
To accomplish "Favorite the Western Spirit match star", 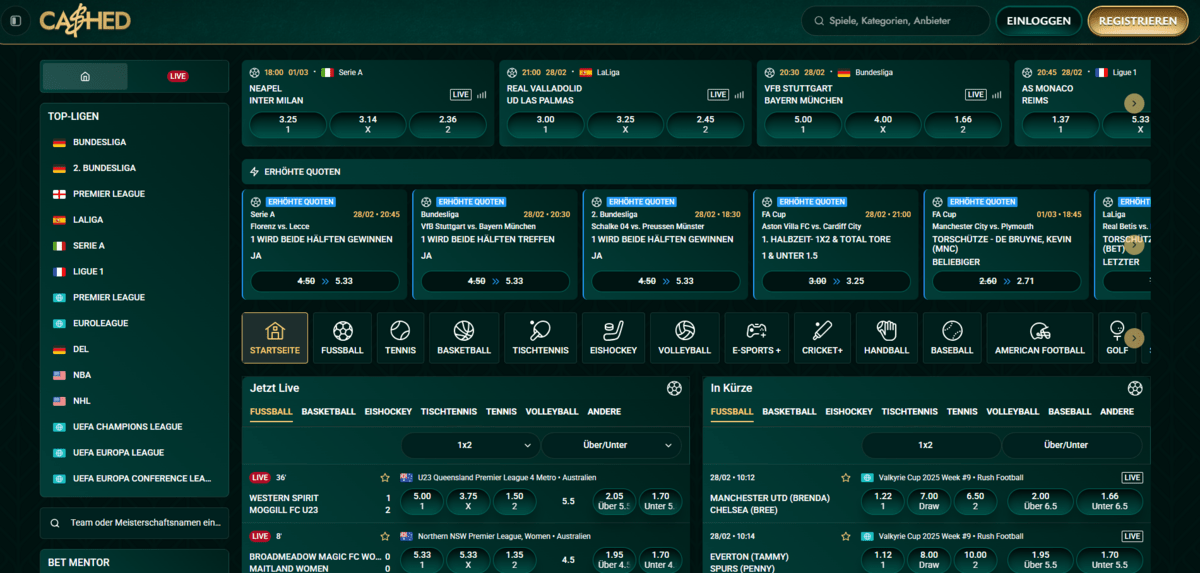I will coord(385,478).
